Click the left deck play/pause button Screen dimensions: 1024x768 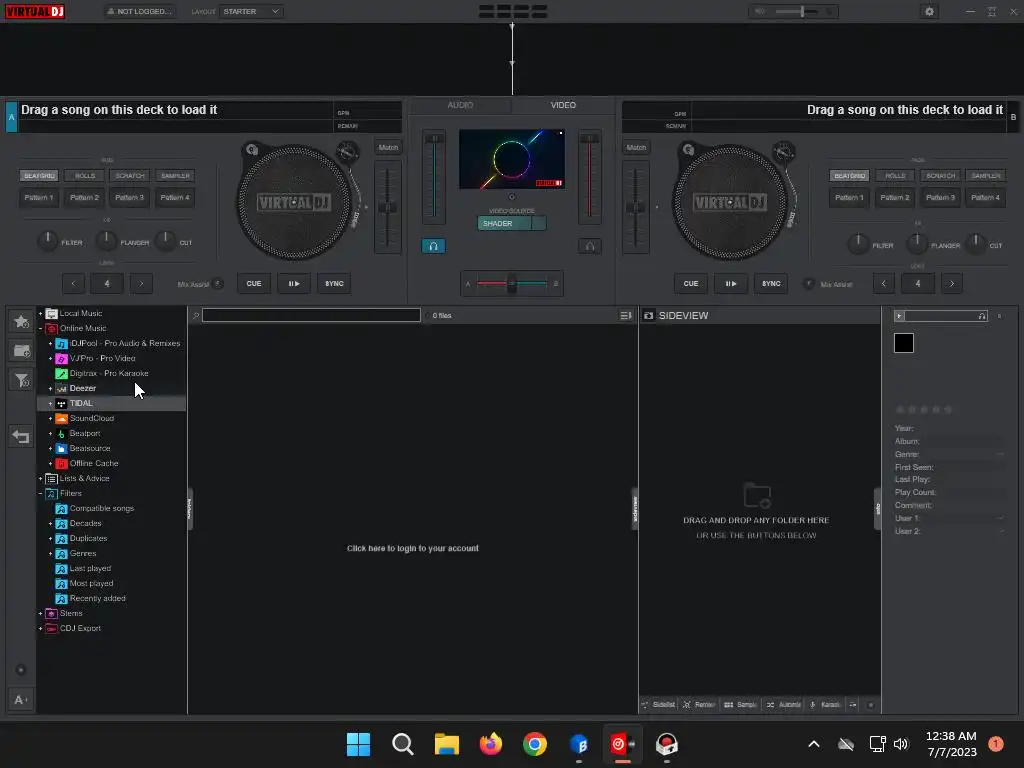294,283
